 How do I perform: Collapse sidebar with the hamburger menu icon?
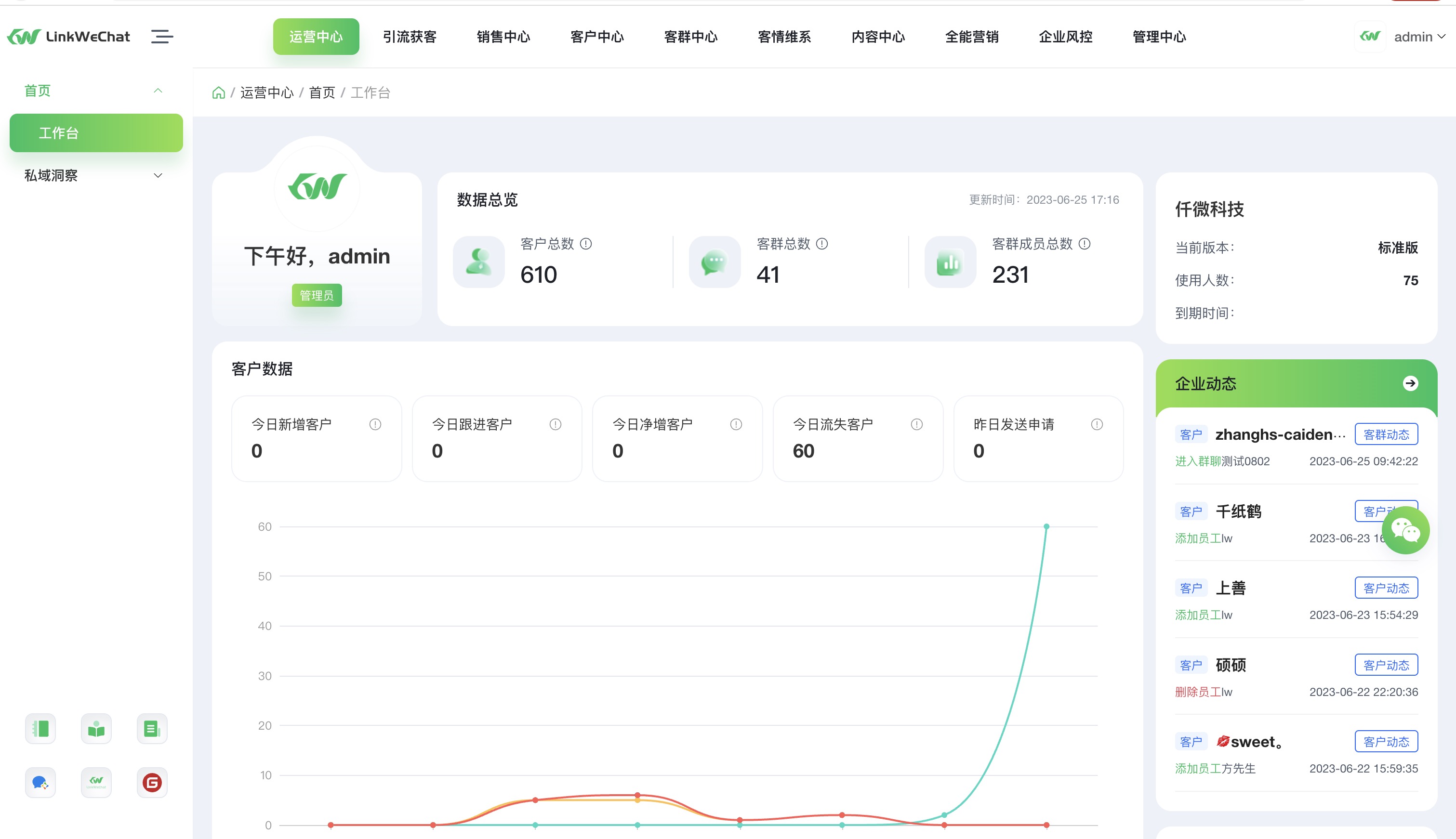(162, 37)
